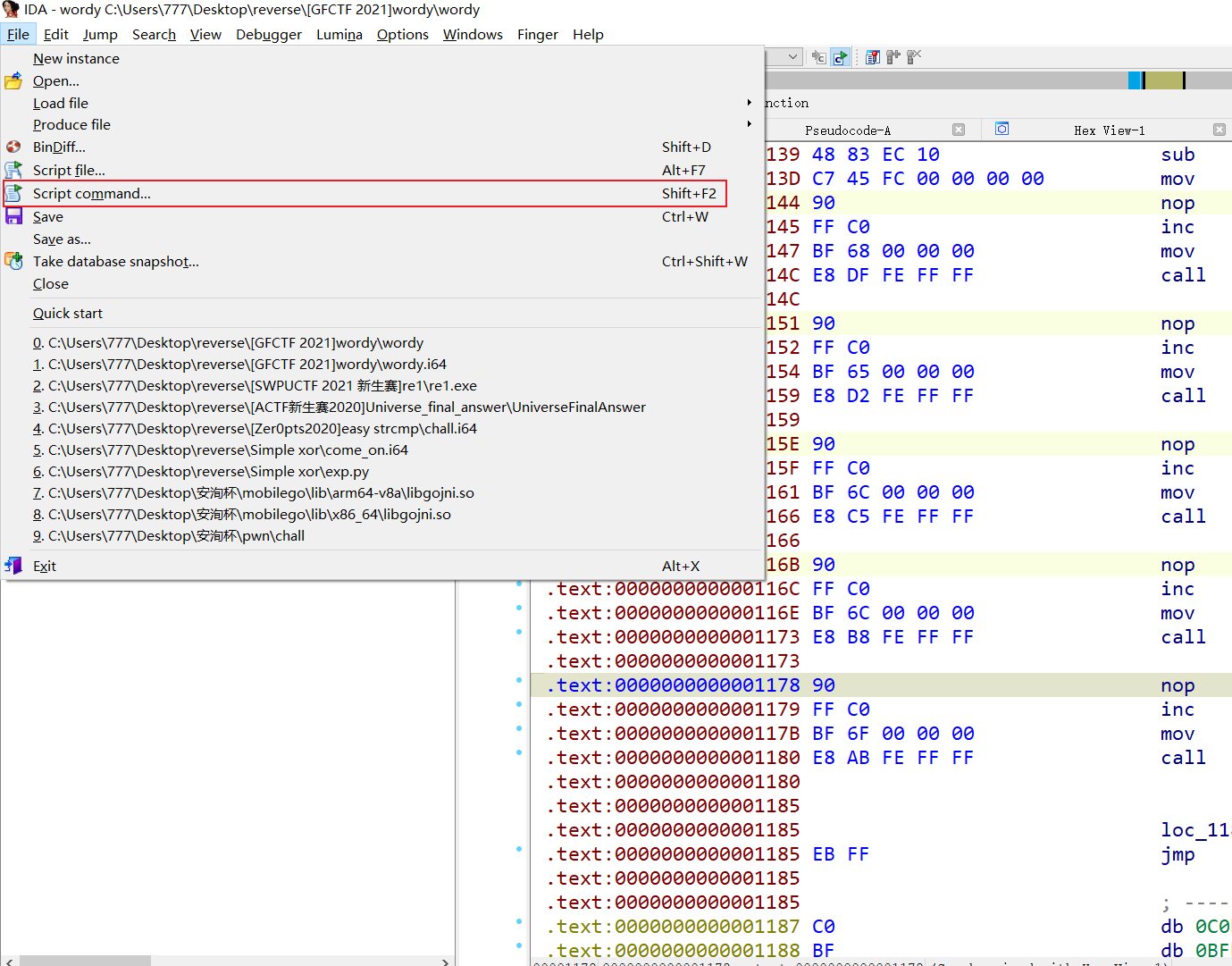1232x966 pixels.
Task: Switch to Pseudocode-A tab
Action: click(847, 130)
